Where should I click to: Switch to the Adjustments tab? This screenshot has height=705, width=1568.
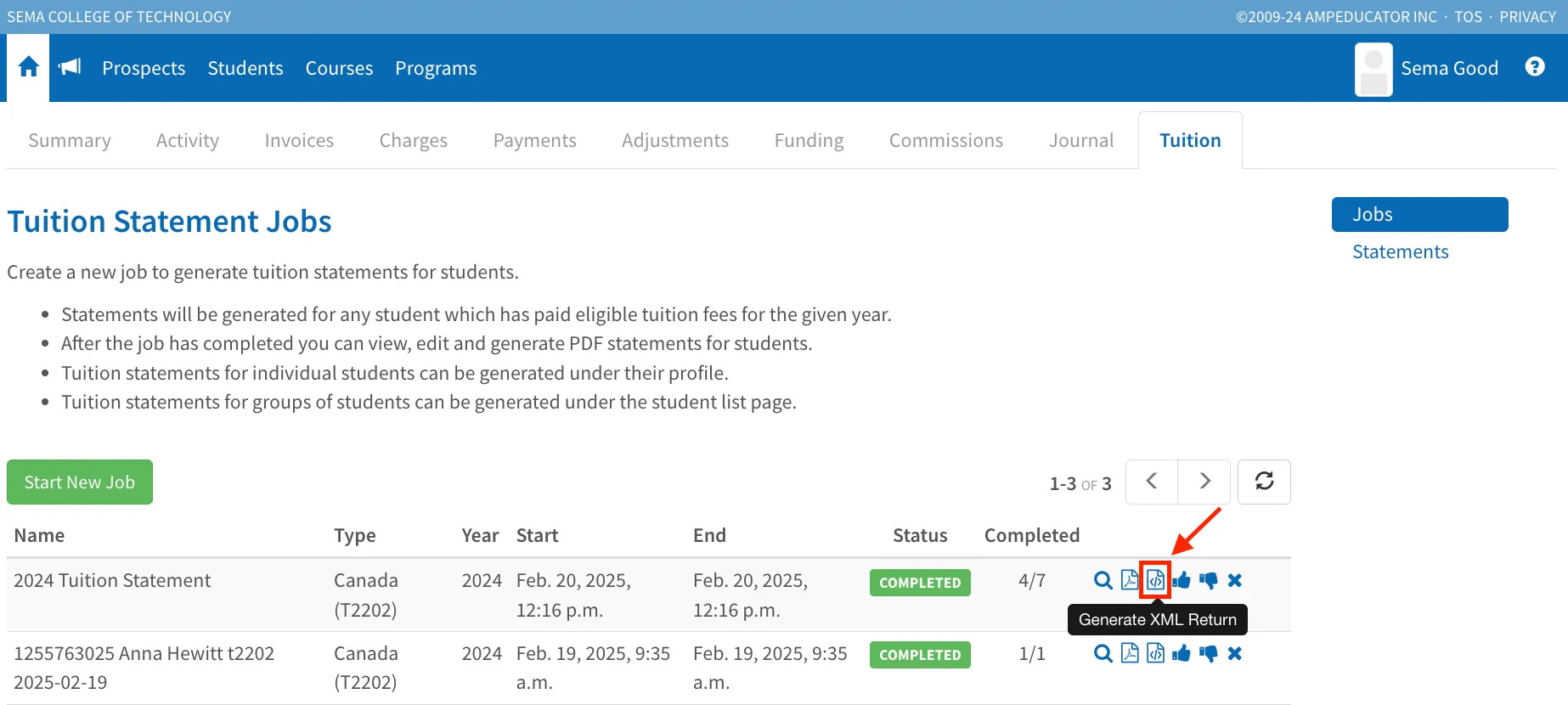pos(675,140)
